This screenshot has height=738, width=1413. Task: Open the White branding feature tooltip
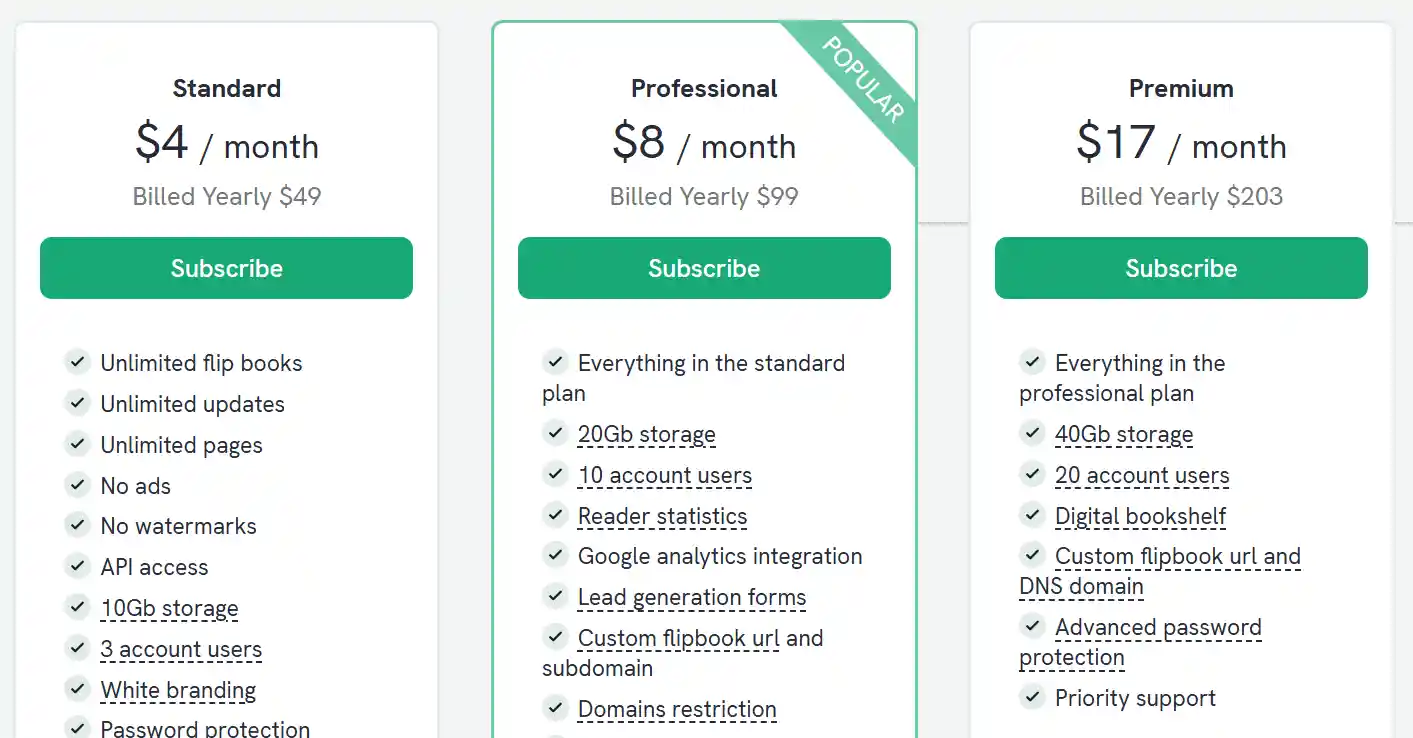(178, 690)
